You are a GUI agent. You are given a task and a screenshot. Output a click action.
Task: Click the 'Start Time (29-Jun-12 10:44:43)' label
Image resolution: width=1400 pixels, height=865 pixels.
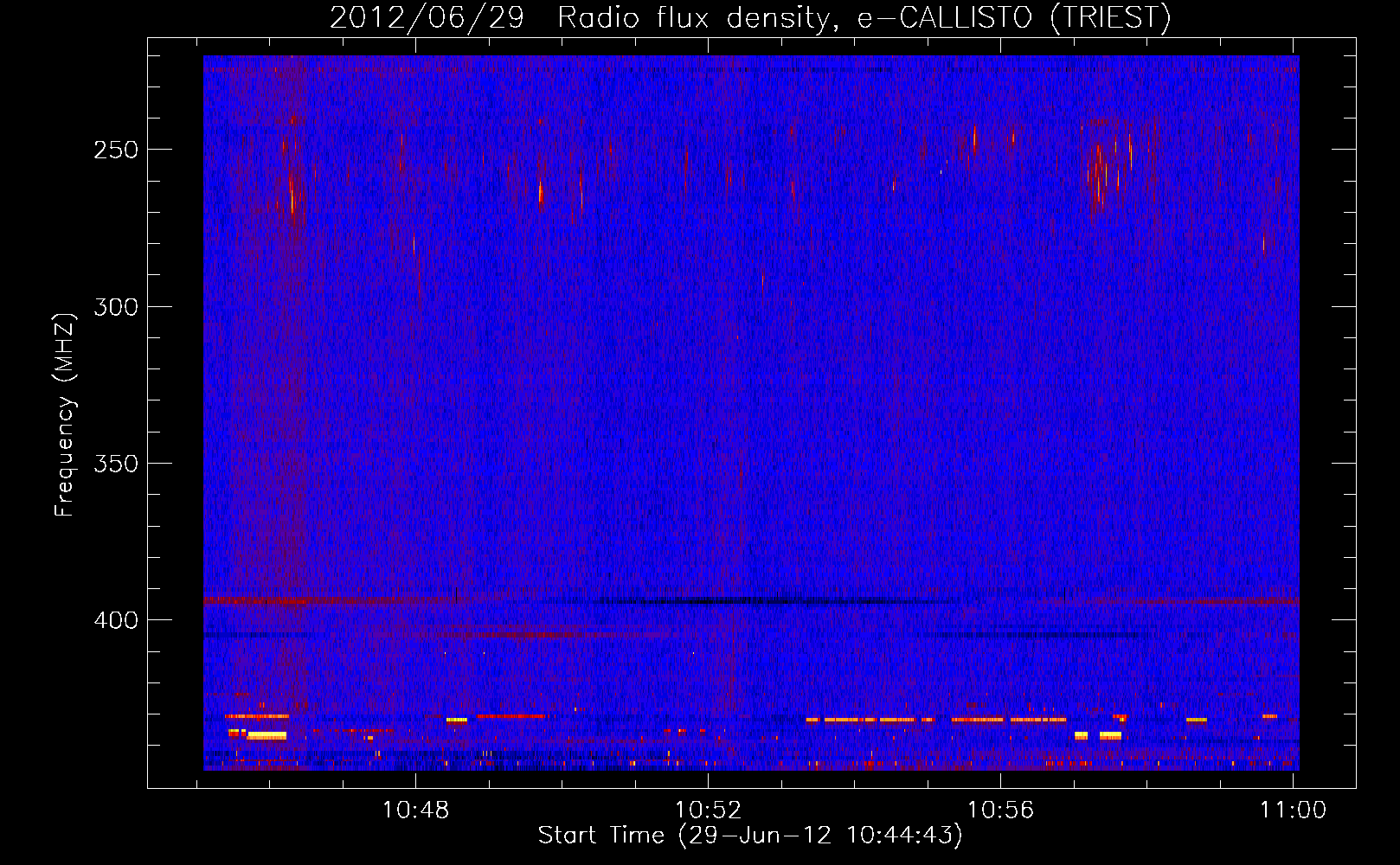(750, 836)
